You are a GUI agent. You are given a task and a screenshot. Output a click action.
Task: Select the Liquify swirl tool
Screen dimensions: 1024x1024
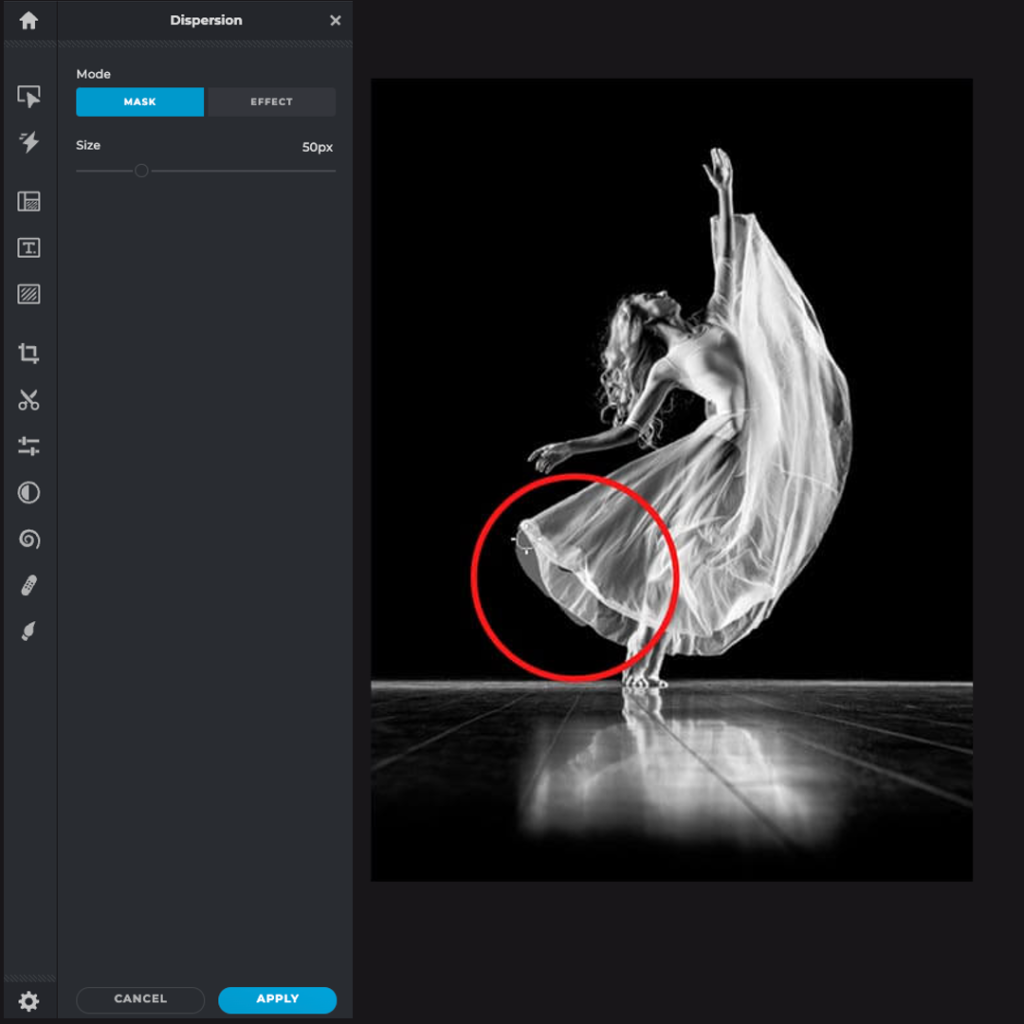coord(30,539)
